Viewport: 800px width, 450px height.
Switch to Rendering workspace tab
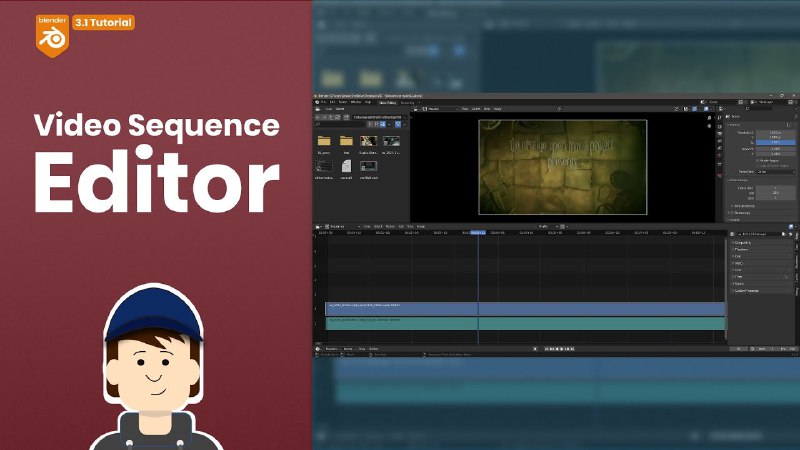407,103
